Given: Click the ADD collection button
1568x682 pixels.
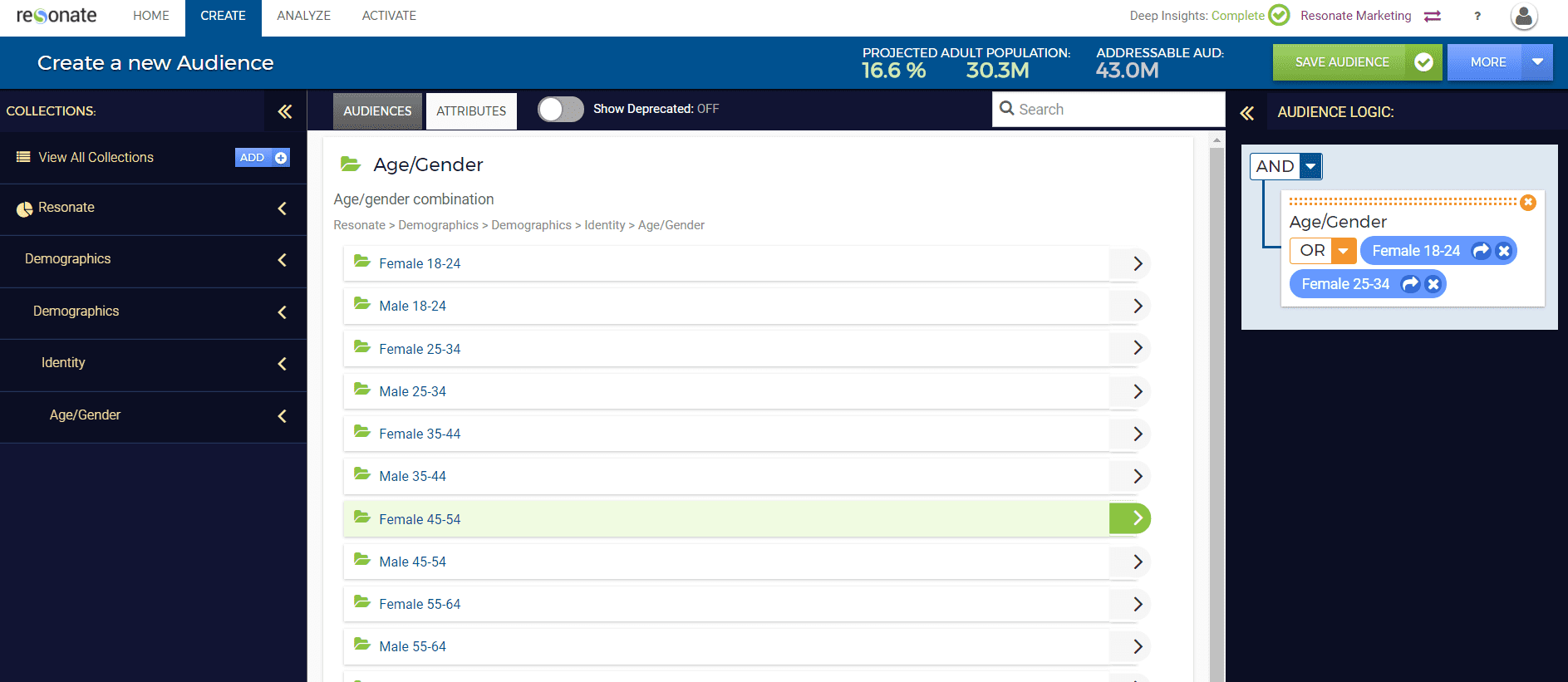Looking at the screenshot, I should click(x=262, y=158).
